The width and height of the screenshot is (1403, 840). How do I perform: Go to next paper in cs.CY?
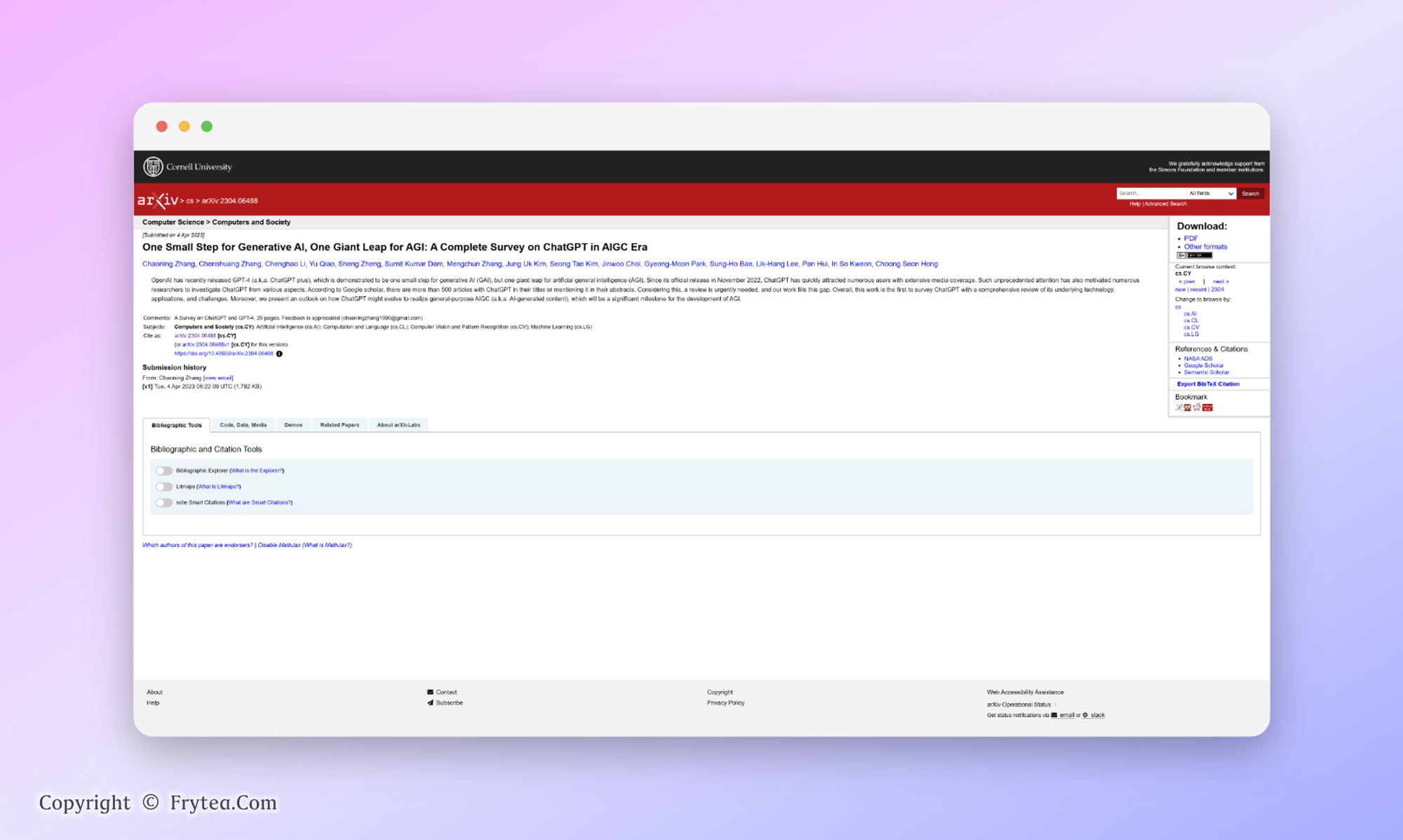click(x=1221, y=281)
